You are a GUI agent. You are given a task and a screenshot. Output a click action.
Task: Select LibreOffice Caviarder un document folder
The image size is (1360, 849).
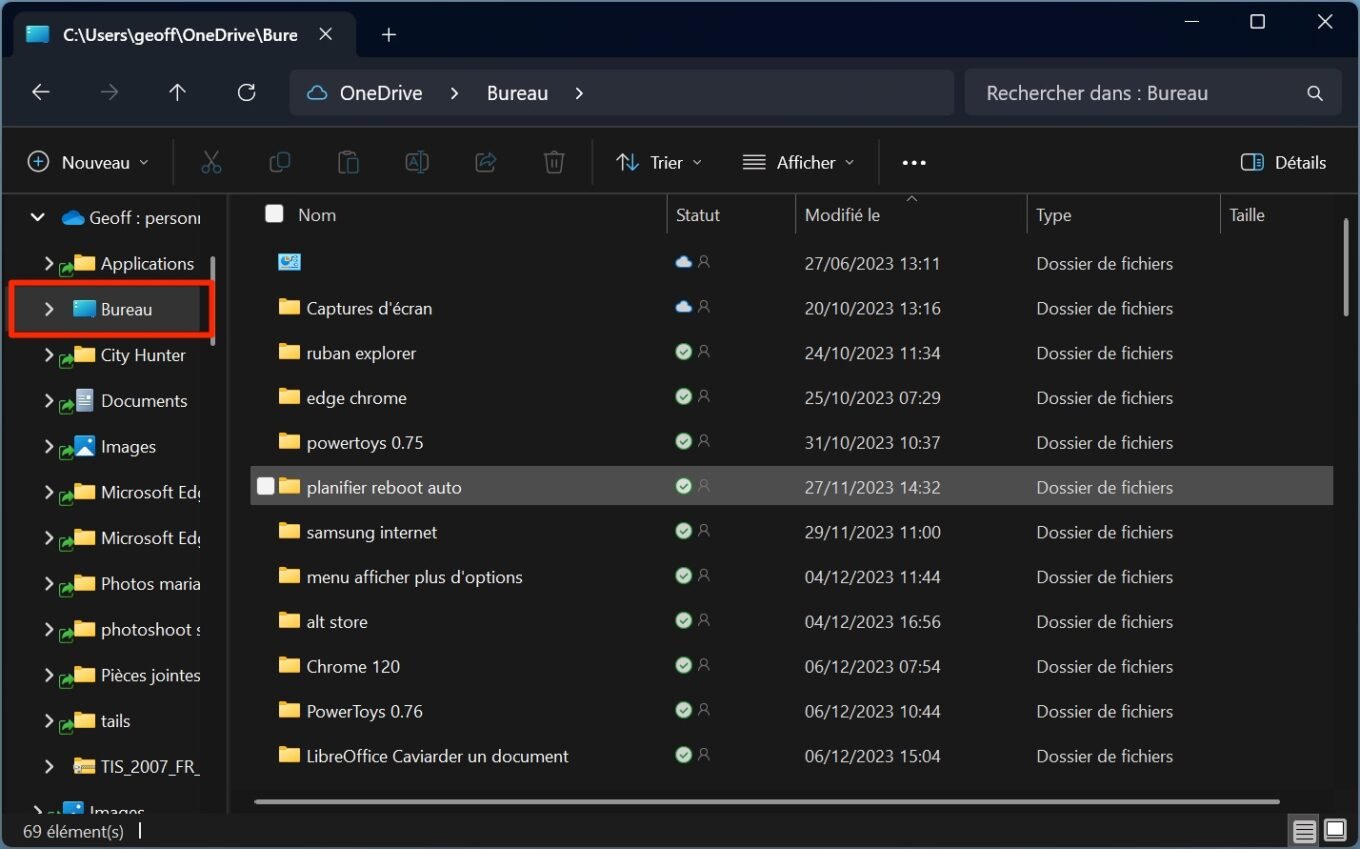pyautogui.click(x=791, y=755)
